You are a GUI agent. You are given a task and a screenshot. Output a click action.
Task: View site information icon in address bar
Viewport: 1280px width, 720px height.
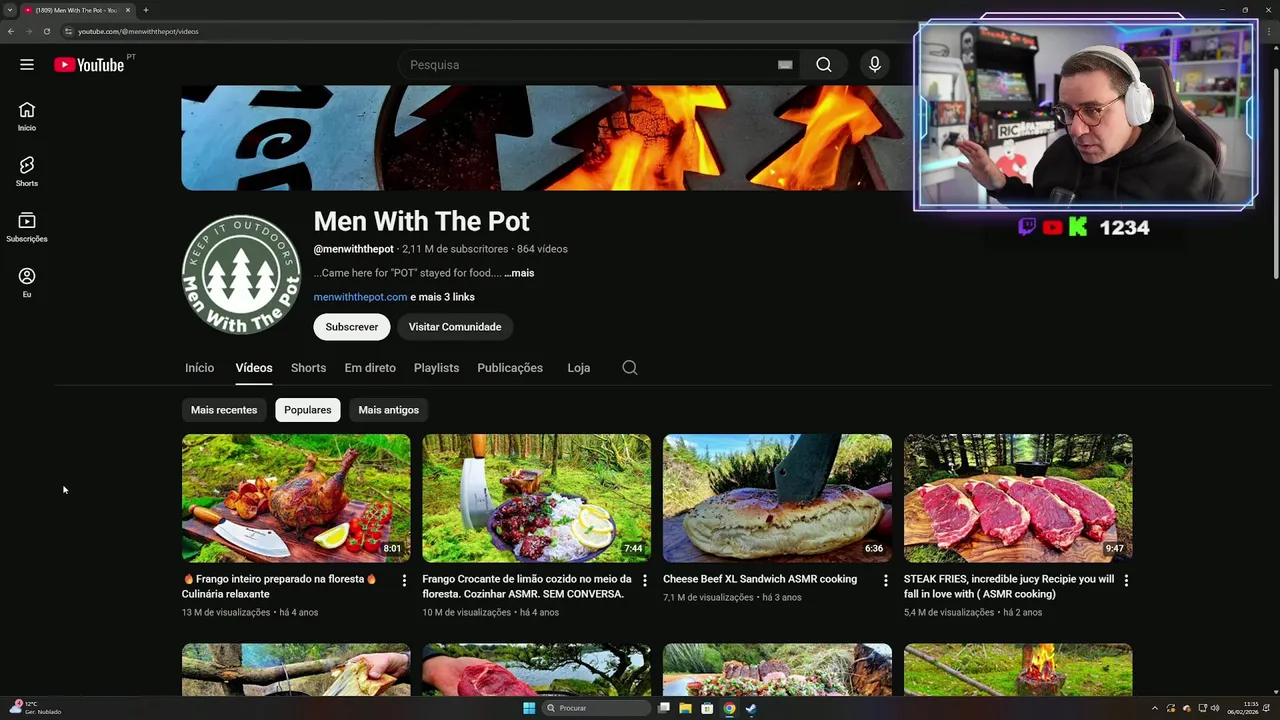pyautogui.click(x=68, y=31)
